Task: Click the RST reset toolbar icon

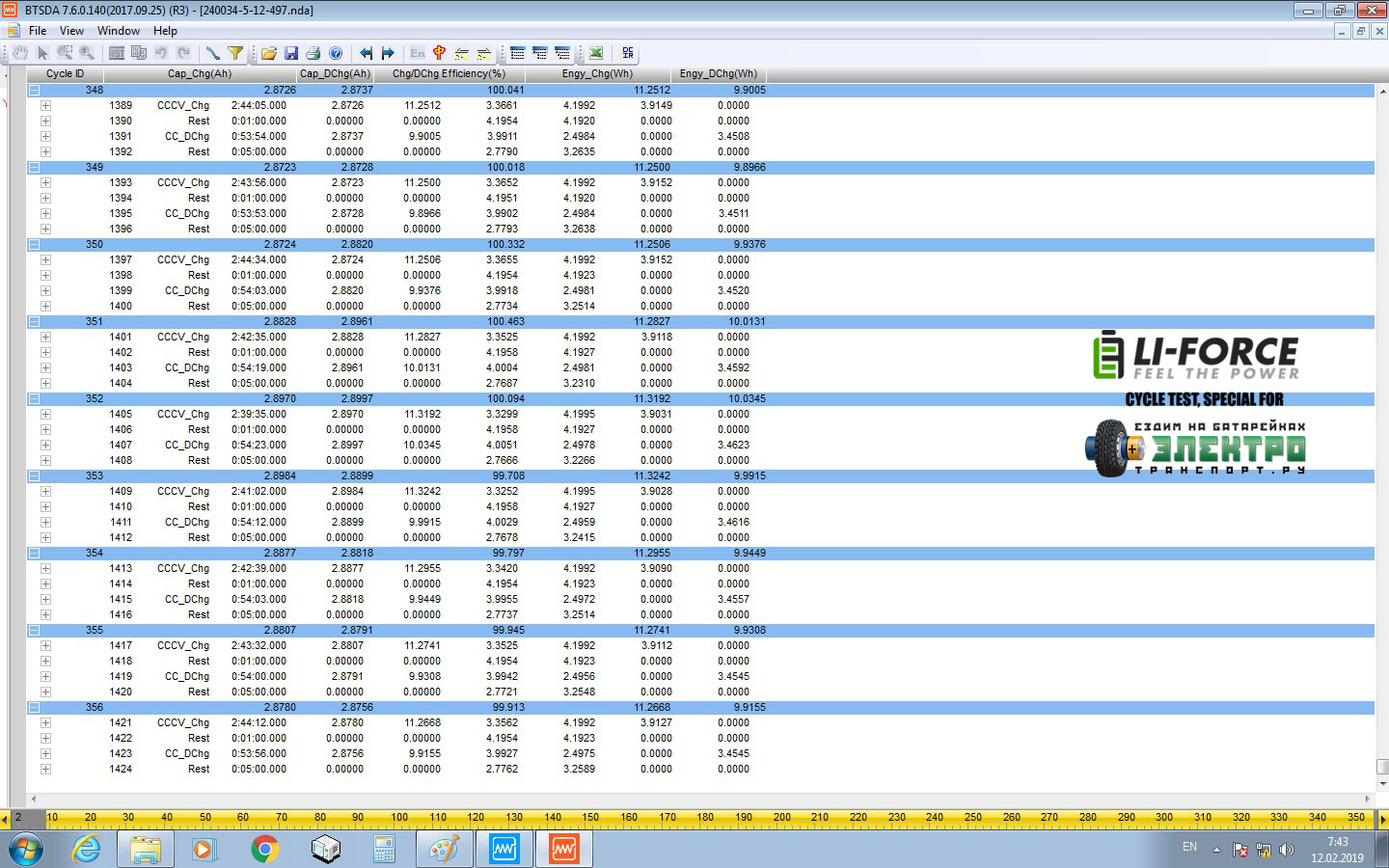Action: tap(117, 53)
